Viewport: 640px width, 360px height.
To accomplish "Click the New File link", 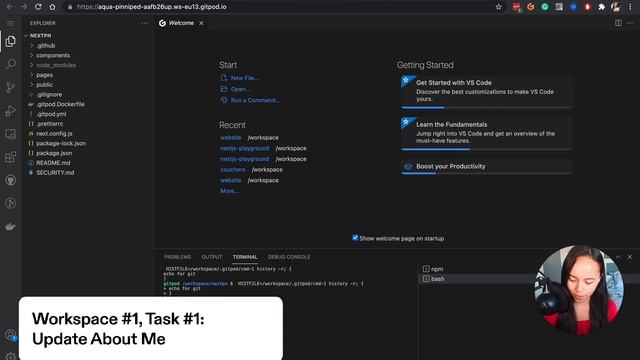I will (x=244, y=78).
